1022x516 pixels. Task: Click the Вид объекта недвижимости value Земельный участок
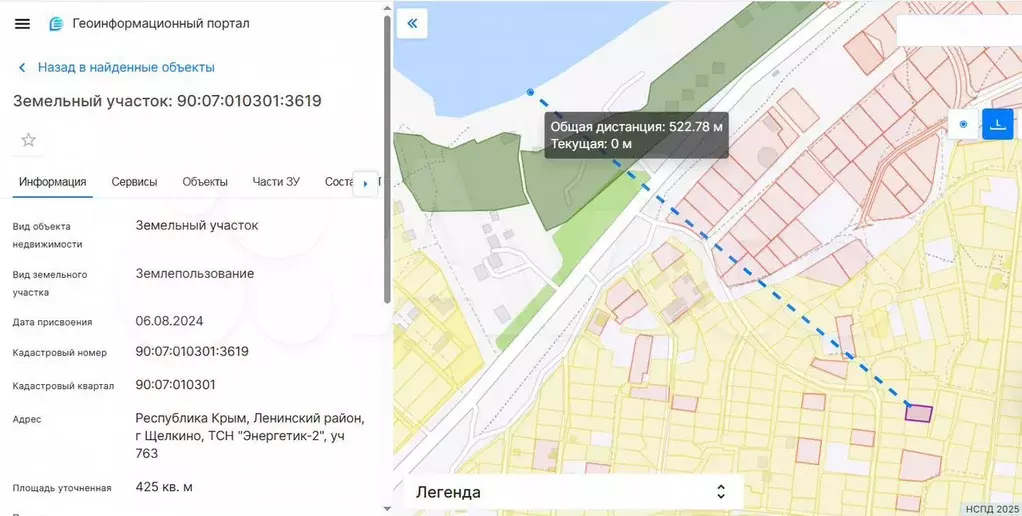tap(197, 225)
